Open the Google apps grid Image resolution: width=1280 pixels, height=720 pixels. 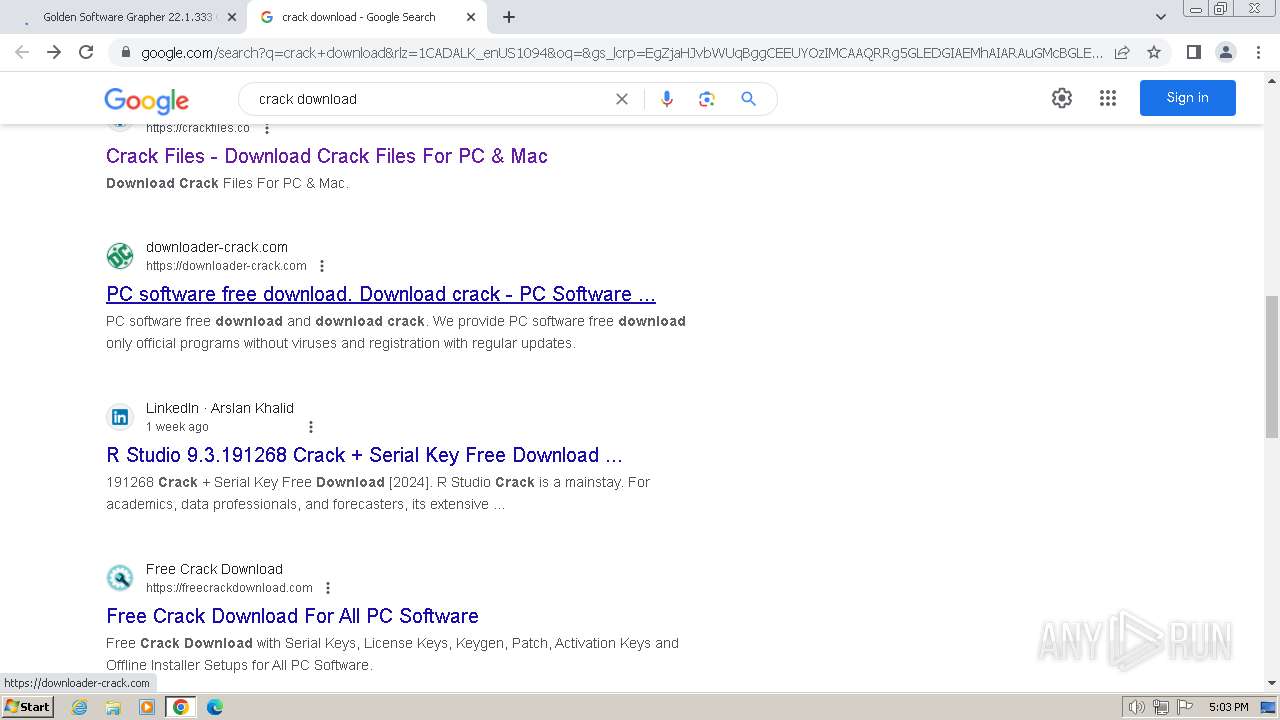coord(1108,98)
